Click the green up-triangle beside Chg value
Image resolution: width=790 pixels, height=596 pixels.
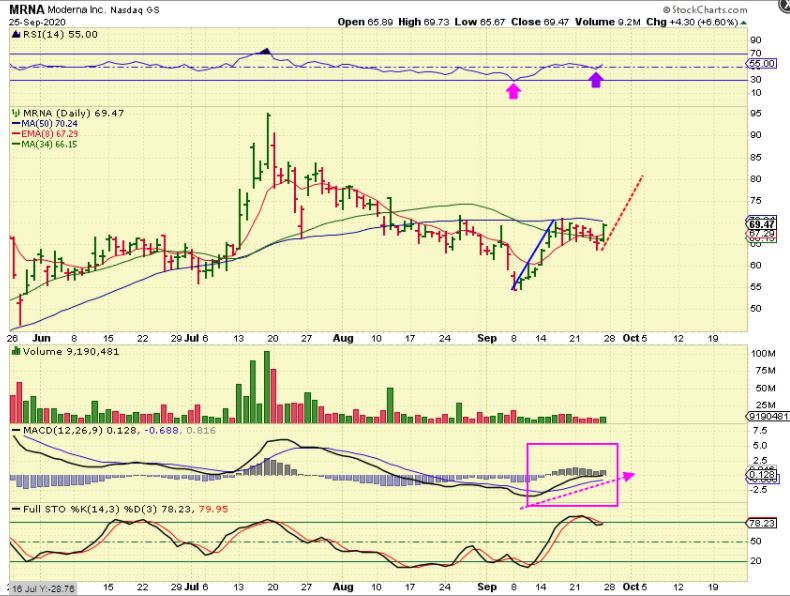tap(744, 23)
